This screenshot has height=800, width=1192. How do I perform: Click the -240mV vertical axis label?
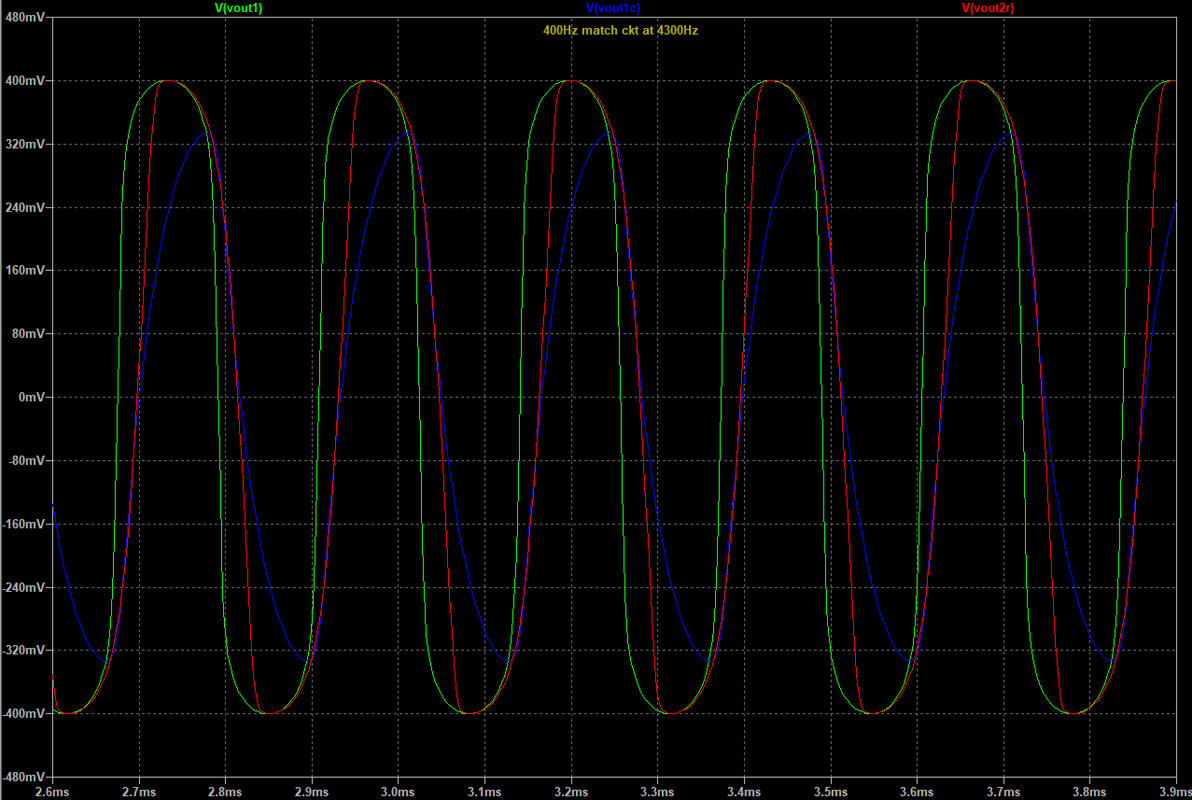pos(23,587)
